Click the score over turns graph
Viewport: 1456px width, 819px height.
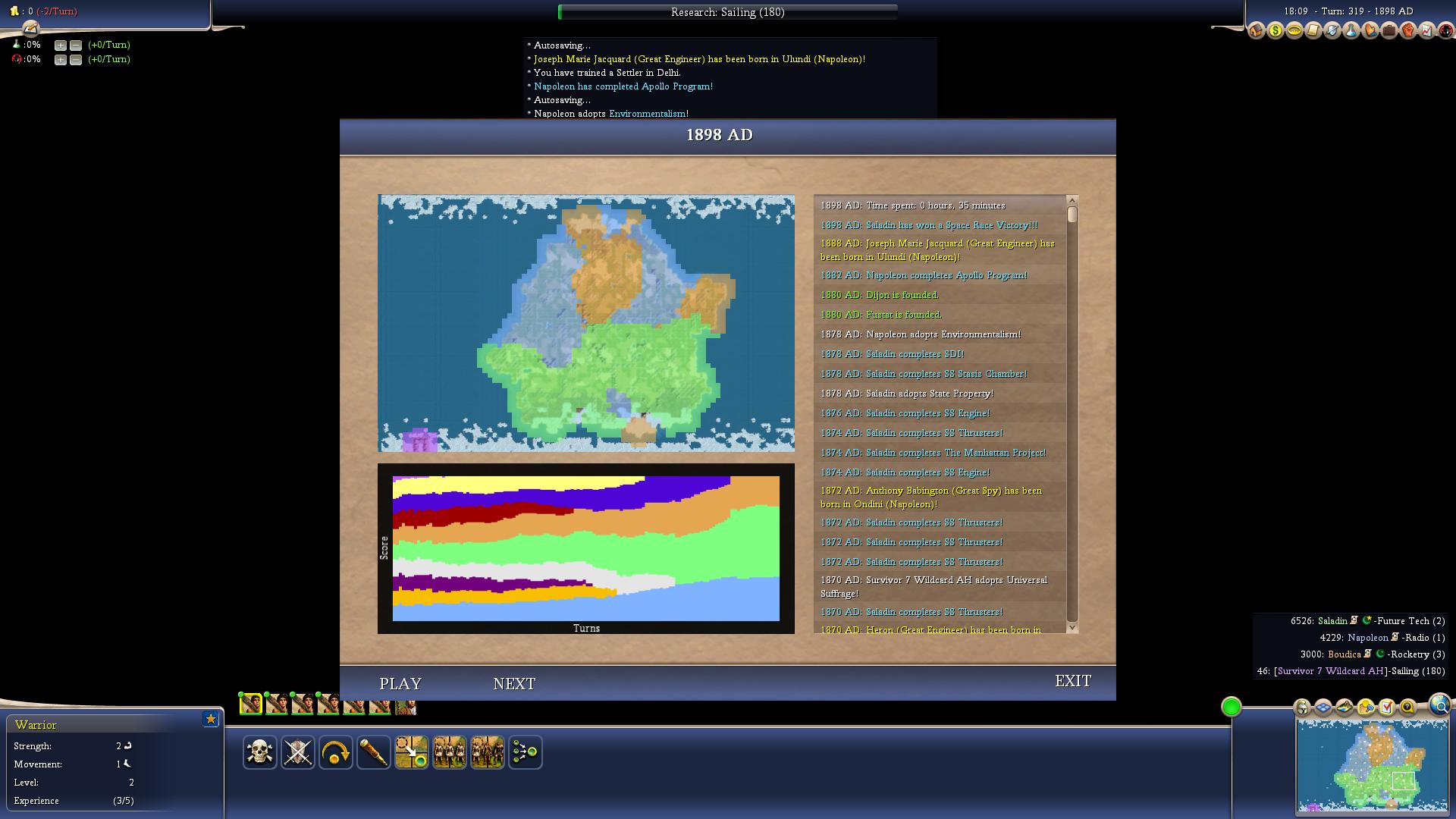coord(586,548)
